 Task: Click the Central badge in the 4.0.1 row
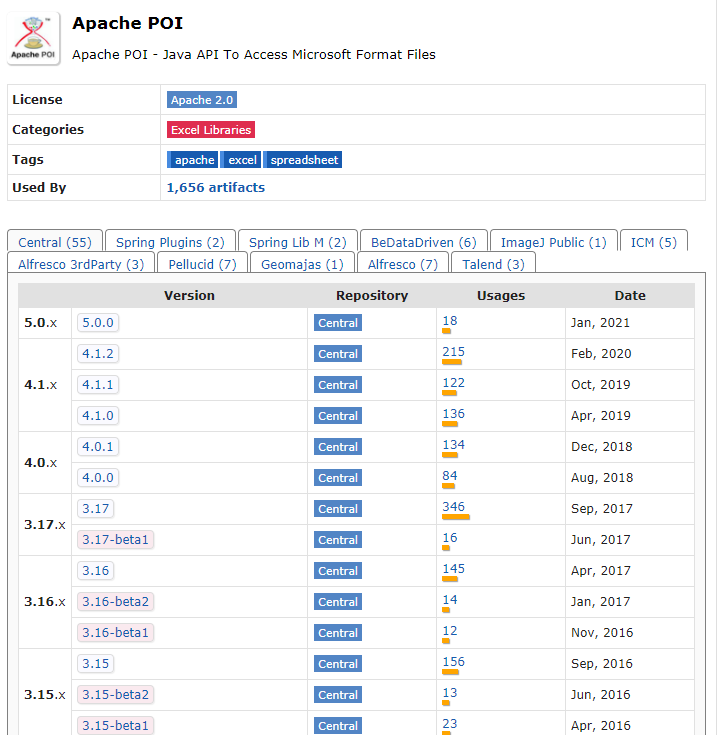click(337, 447)
